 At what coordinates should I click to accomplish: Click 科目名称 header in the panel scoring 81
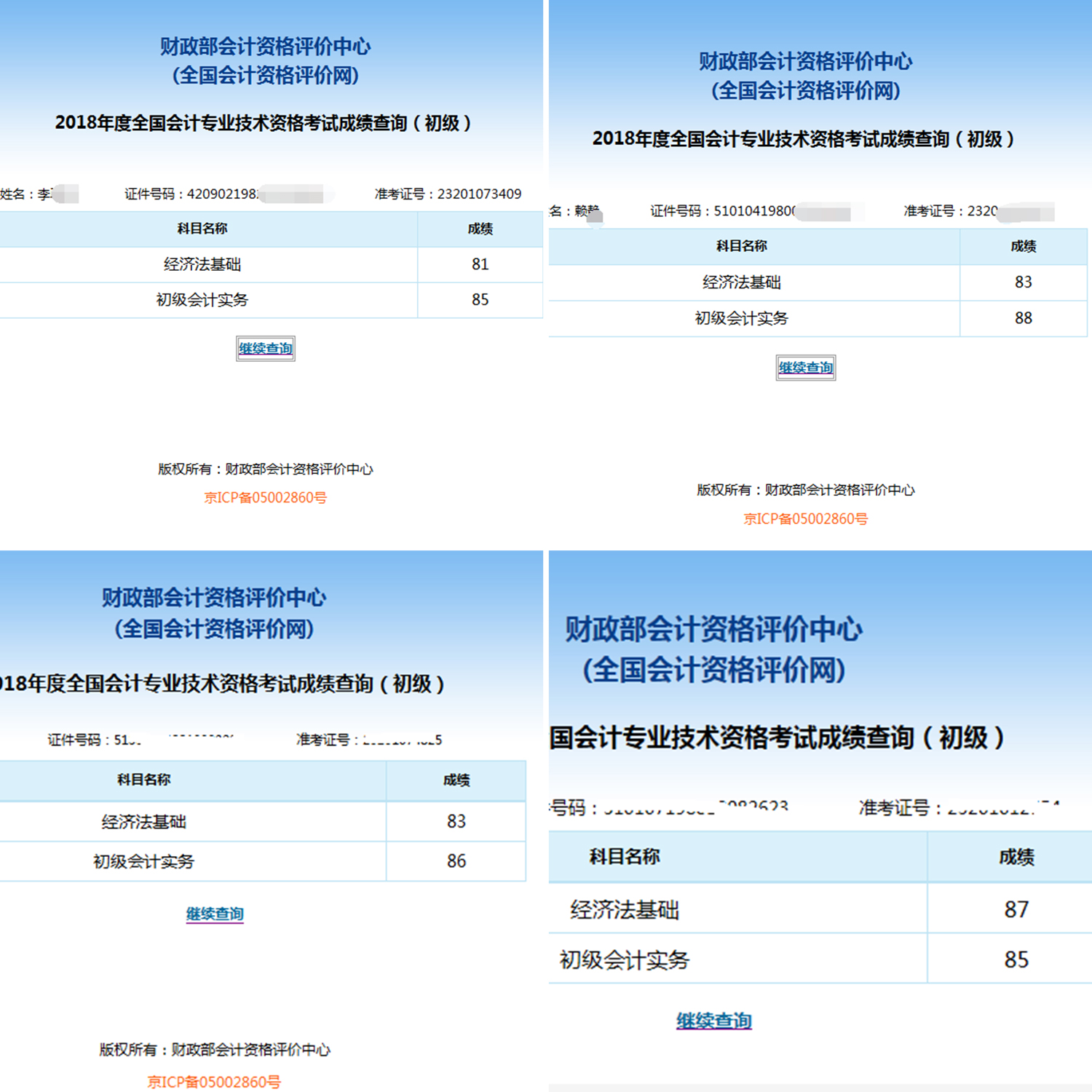click(202, 229)
